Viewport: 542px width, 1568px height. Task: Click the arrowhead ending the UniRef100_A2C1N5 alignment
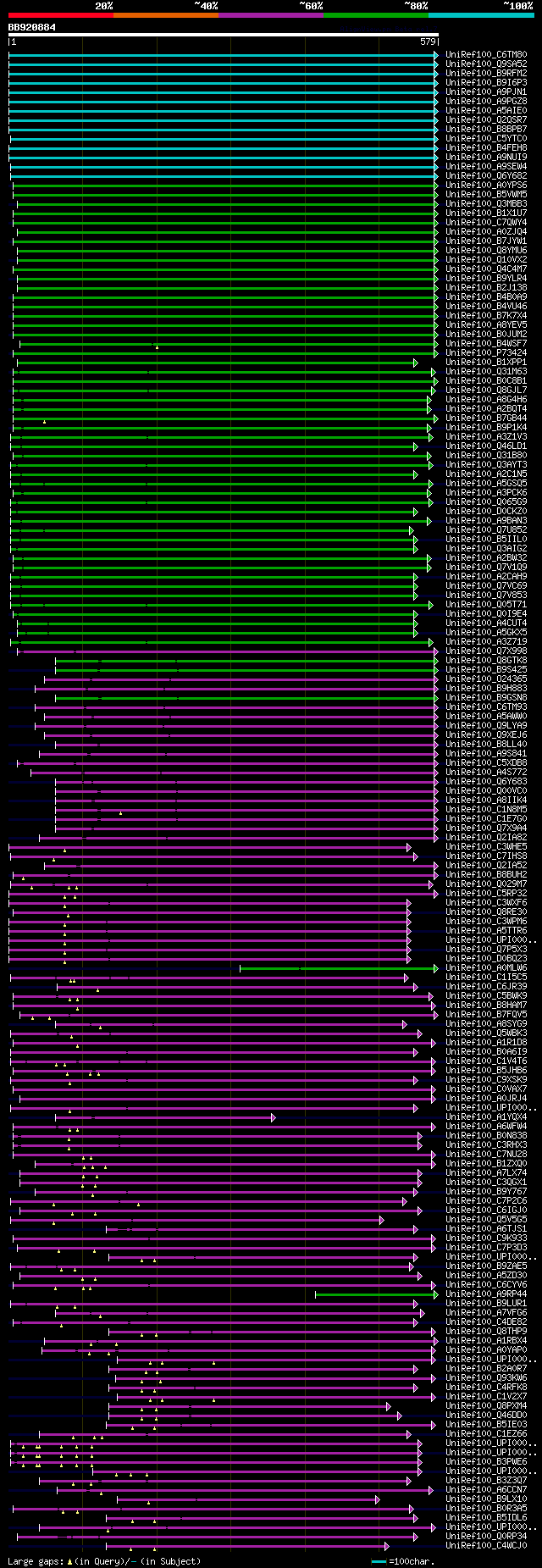(x=416, y=474)
